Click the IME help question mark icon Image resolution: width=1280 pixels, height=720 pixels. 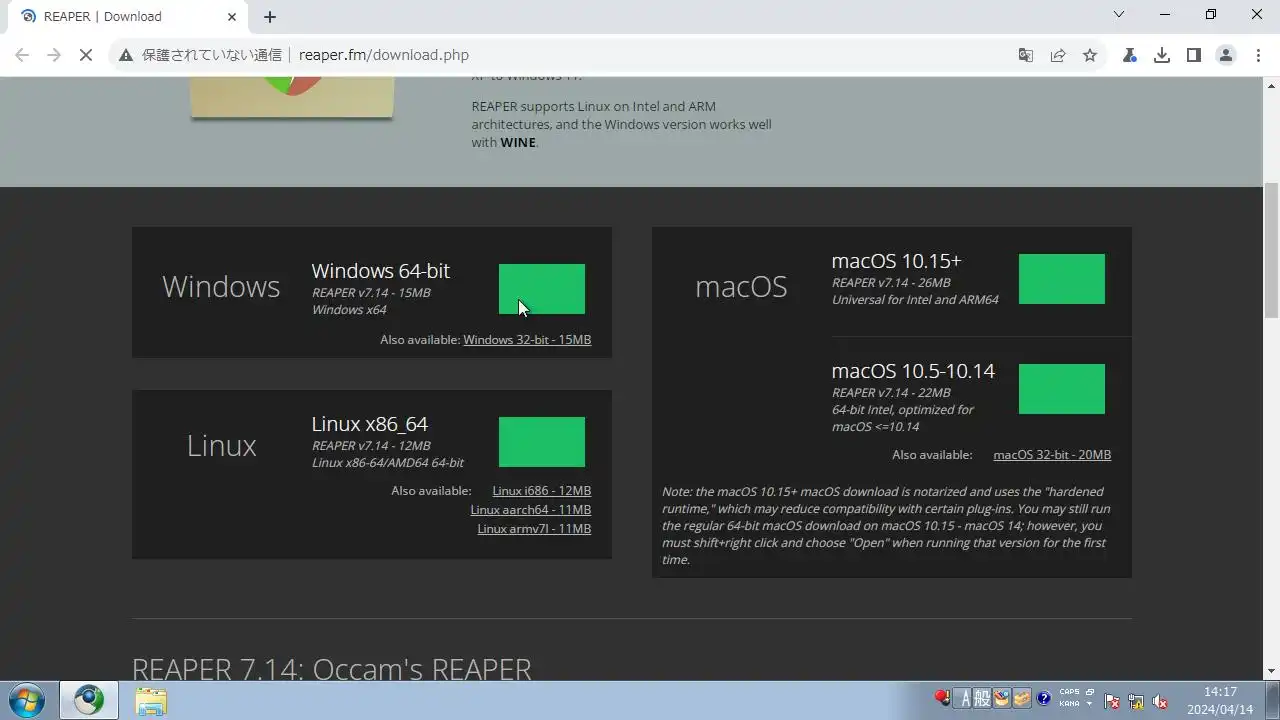click(x=1044, y=699)
